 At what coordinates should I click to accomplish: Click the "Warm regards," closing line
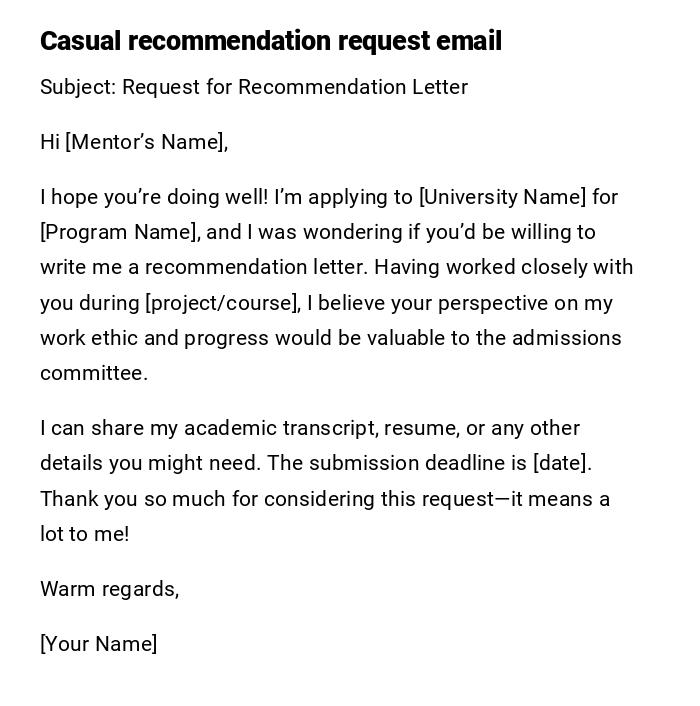[x=109, y=589]
